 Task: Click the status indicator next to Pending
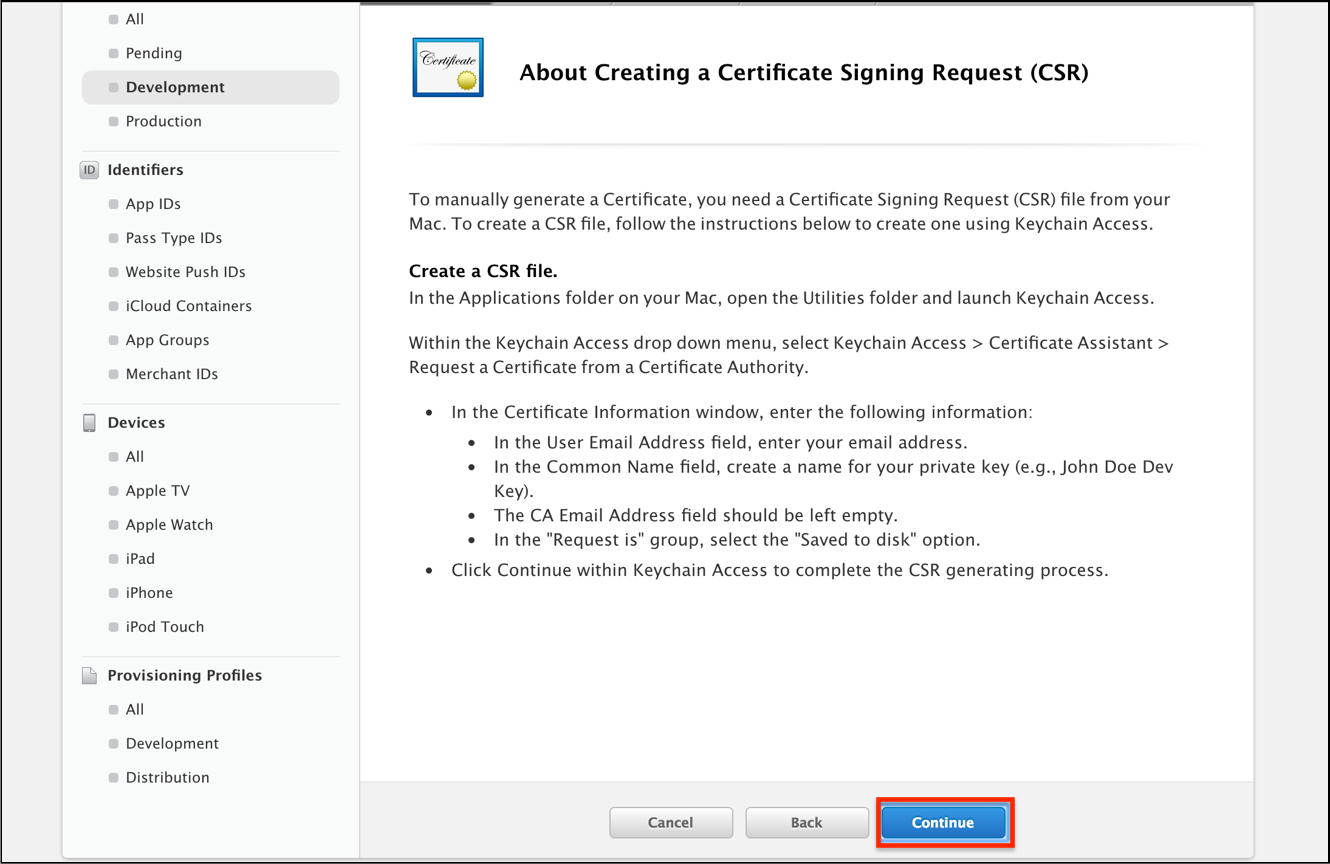point(112,53)
